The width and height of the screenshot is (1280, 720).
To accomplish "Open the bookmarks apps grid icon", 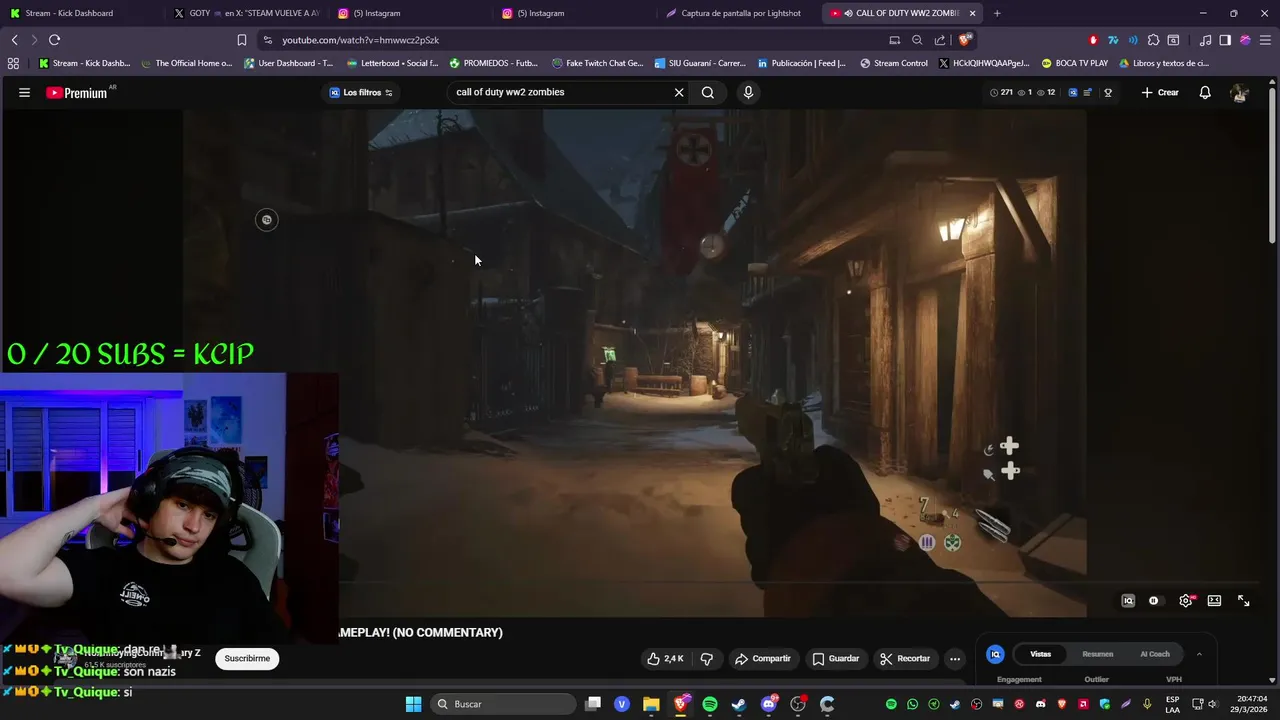I will coord(13,63).
